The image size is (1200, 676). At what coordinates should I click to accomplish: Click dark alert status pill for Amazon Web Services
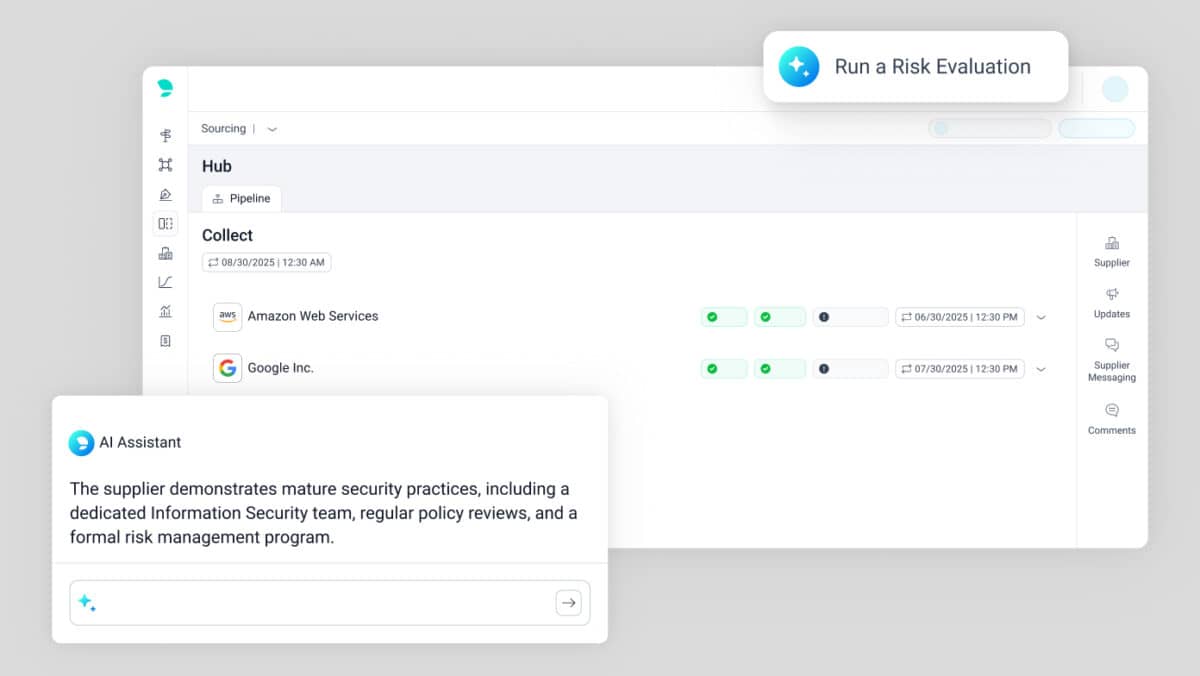click(x=849, y=317)
